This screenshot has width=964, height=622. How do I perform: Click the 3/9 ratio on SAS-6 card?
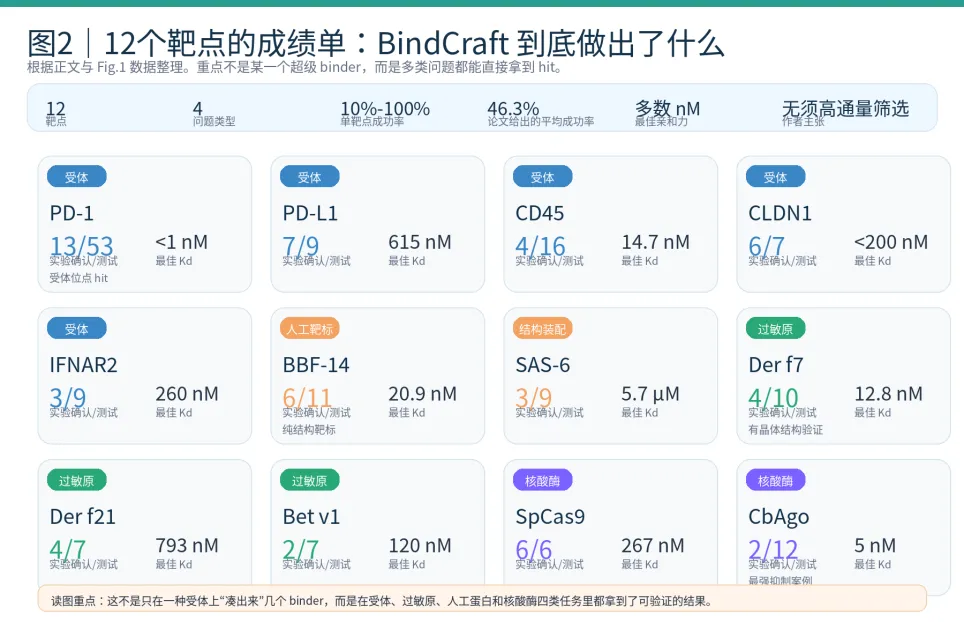534,398
